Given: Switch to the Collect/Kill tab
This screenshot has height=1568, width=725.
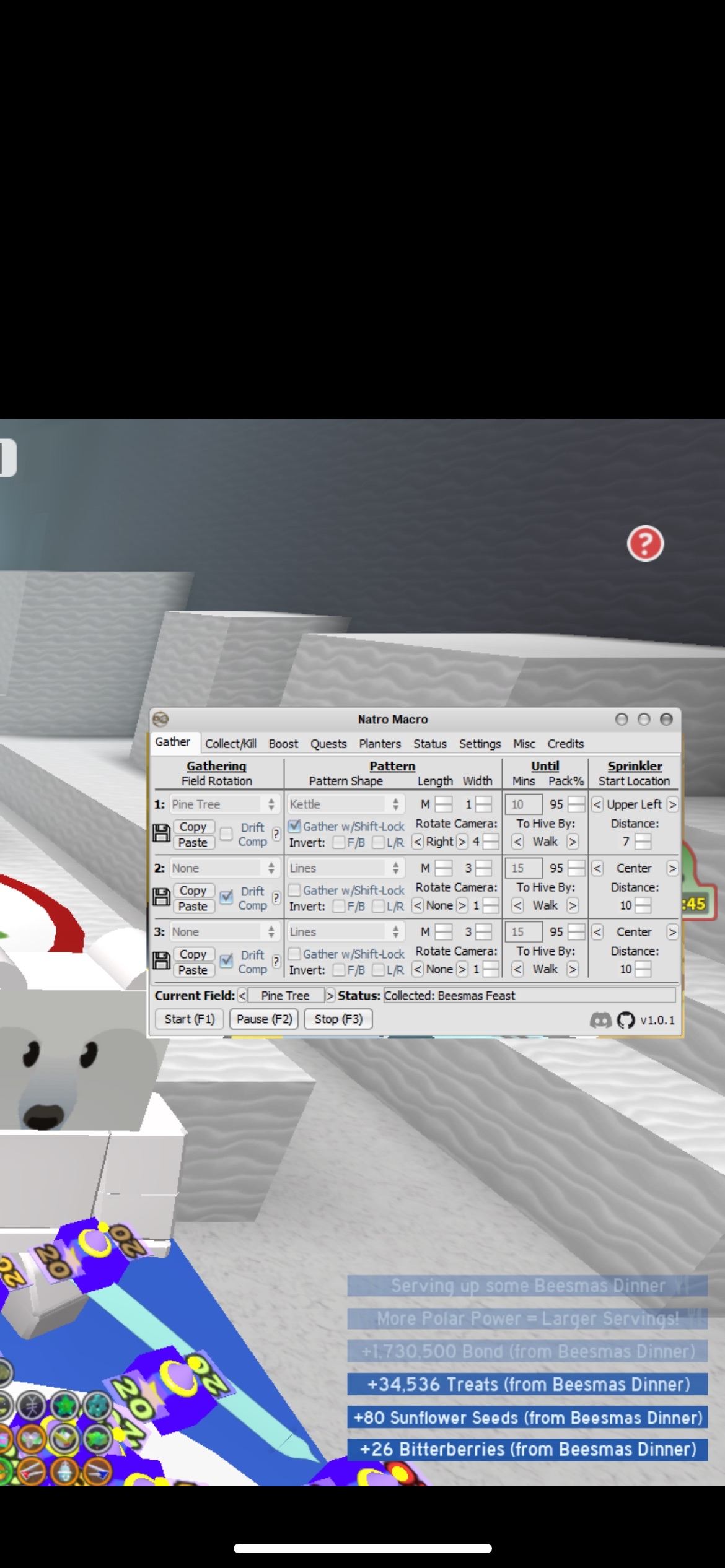Looking at the screenshot, I should point(231,744).
